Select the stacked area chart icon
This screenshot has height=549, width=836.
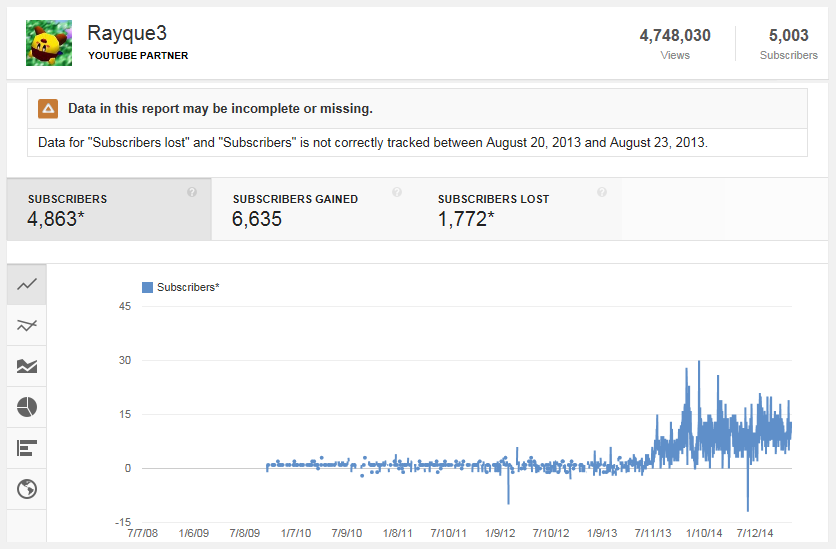[x=27, y=366]
